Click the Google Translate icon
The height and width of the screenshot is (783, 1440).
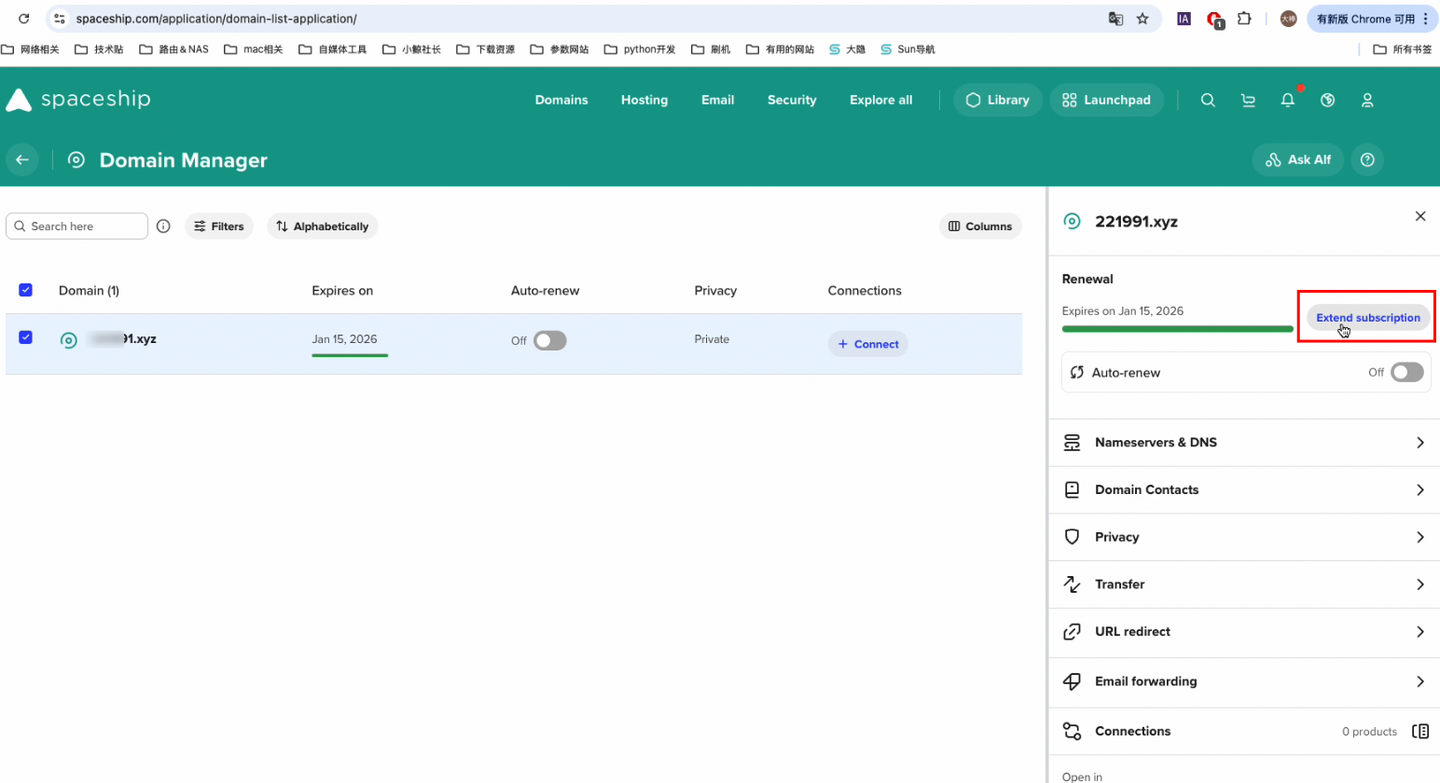coord(1116,18)
